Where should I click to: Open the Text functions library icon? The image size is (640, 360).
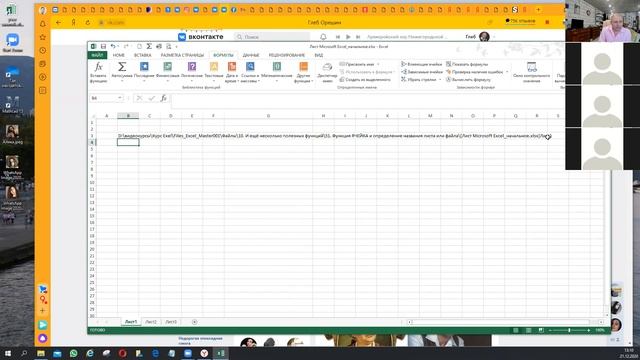pos(214,67)
